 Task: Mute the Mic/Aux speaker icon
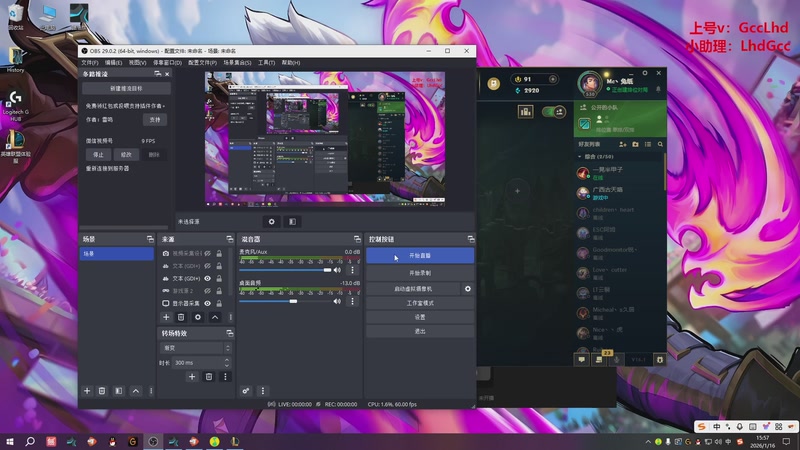point(337,270)
